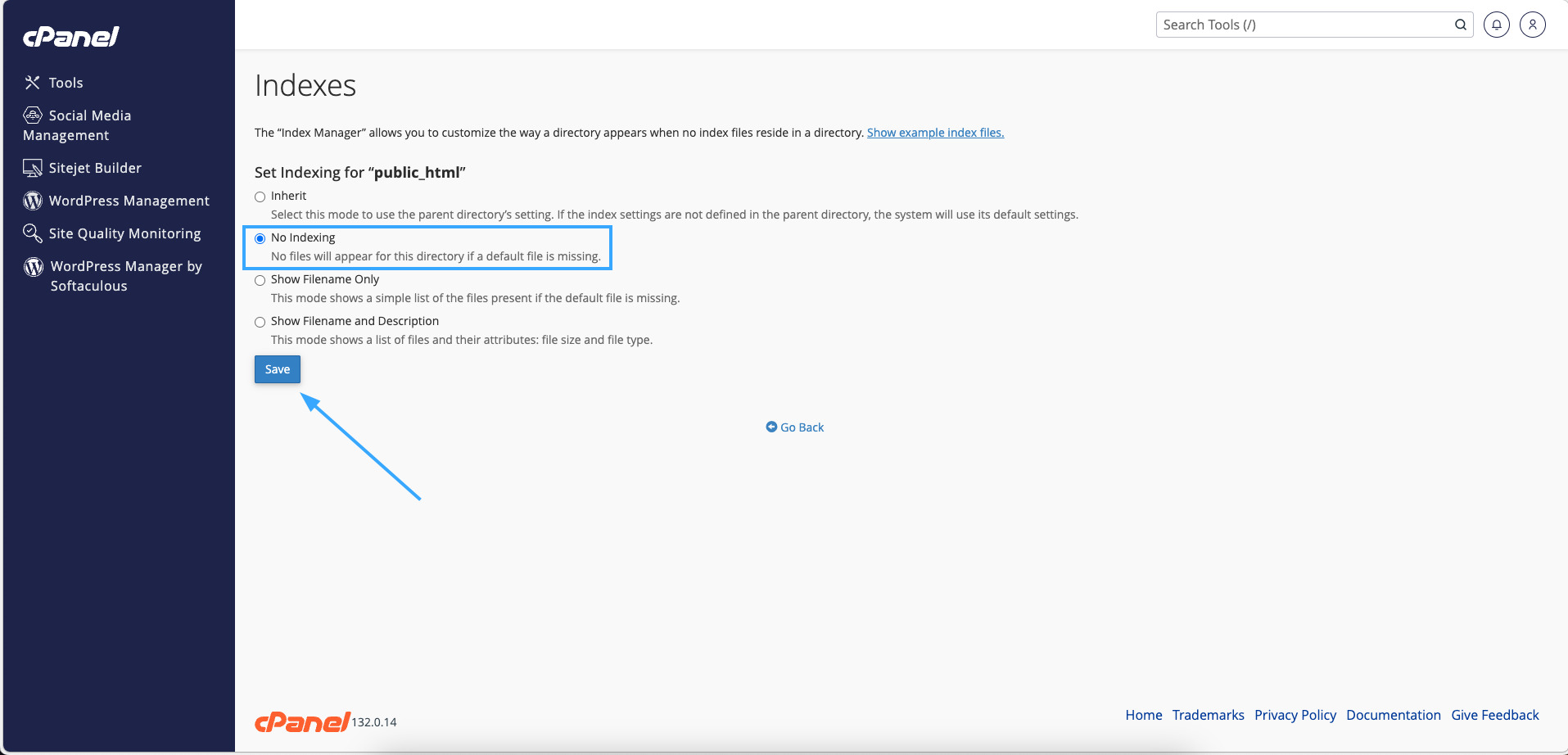The image size is (1568, 755).
Task: Click the Social Media Management icon
Action: (33, 115)
